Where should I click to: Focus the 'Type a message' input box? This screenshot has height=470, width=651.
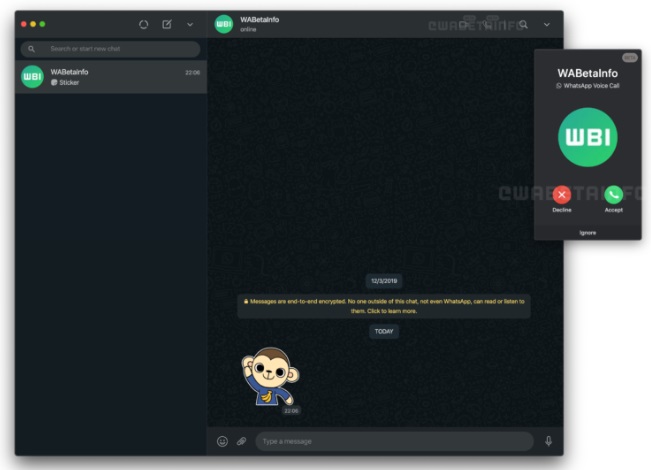pyautogui.click(x=394, y=441)
